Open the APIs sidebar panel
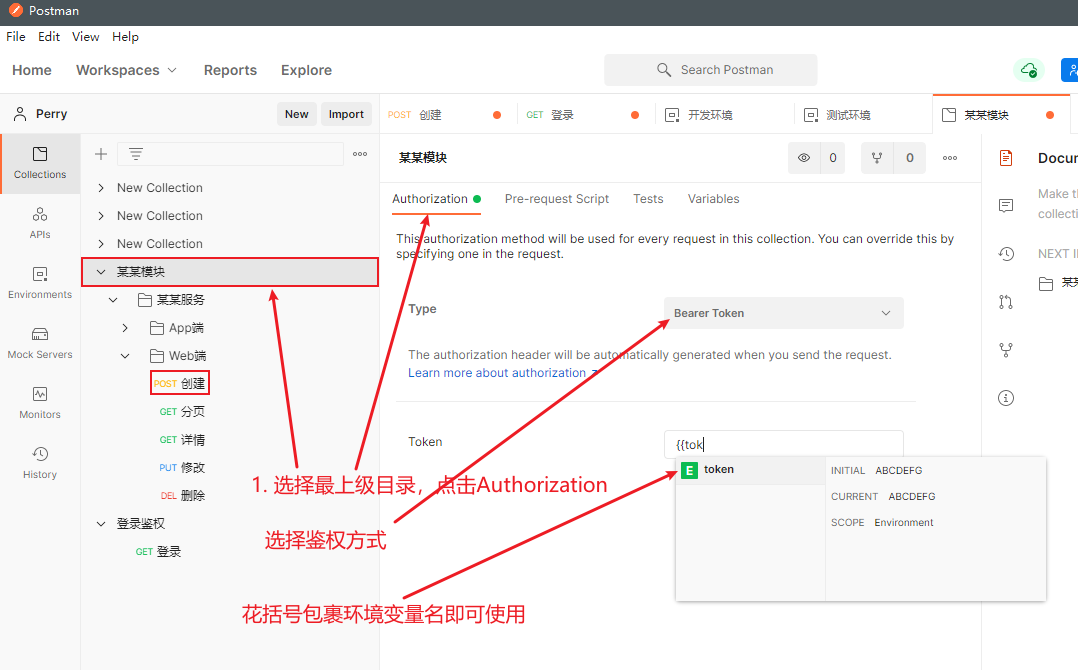The image size is (1078, 670). (40, 223)
